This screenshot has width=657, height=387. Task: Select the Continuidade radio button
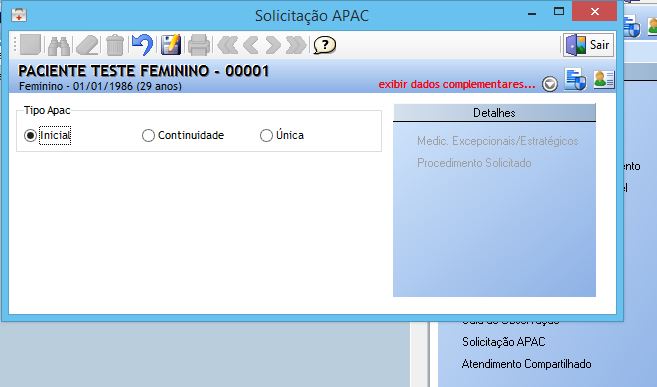[x=148, y=135]
